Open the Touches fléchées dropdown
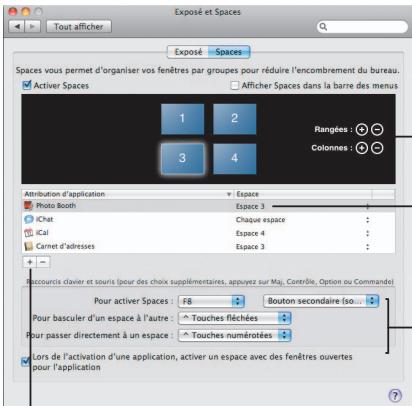Image resolution: width=412 pixels, height=406 pixels. click(x=235, y=318)
